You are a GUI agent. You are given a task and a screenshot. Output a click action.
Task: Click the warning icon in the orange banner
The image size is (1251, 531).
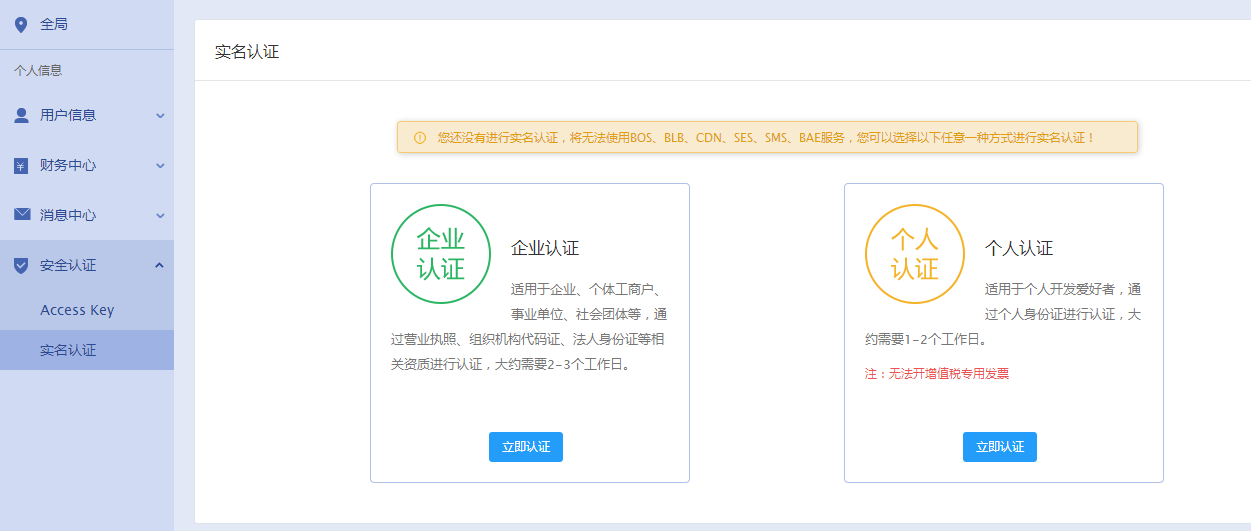click(x=420, y=138)
